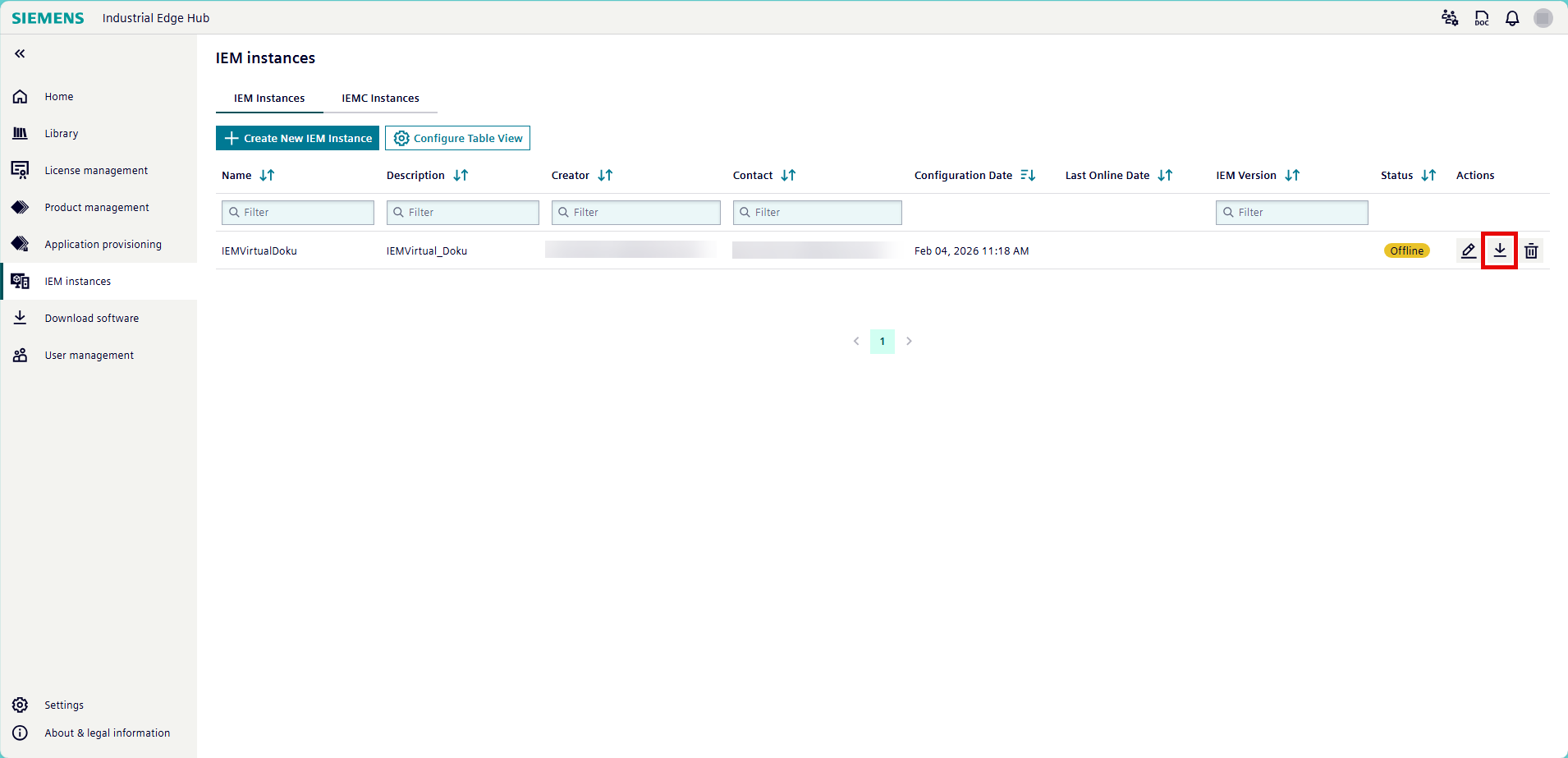Open Configure Table View
Screen dimensions: 1568x758
pyautogui.click(x=457, y=138)
